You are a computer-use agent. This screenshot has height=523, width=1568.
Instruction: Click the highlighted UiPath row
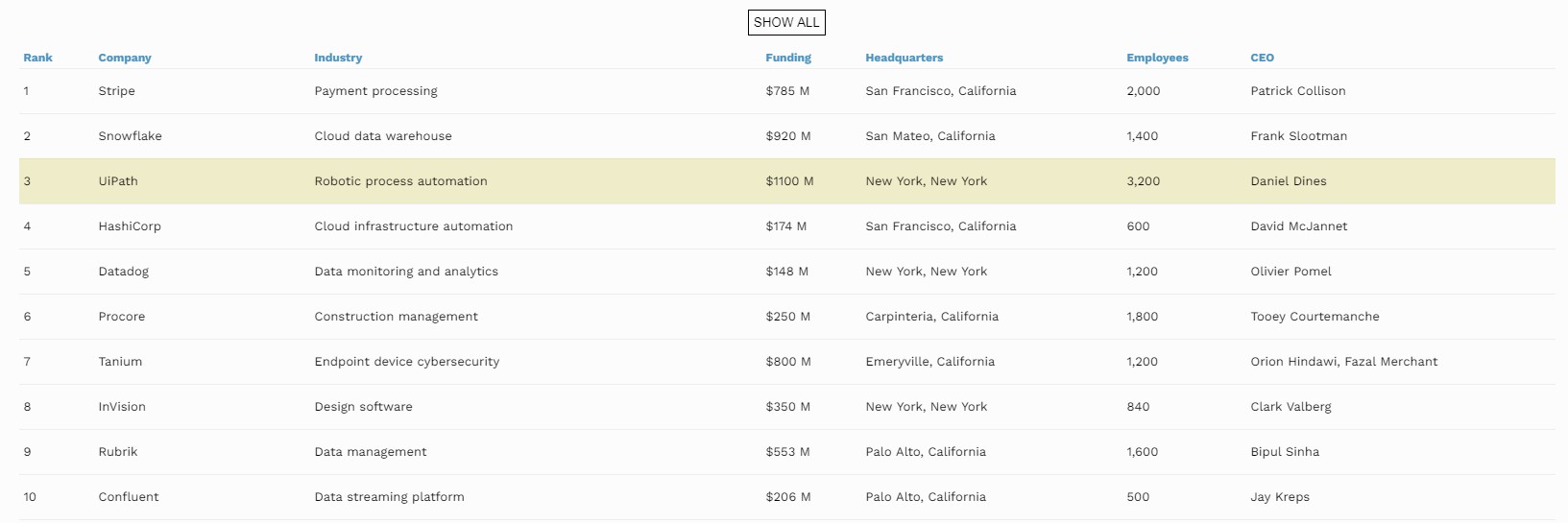pos(787,181)
